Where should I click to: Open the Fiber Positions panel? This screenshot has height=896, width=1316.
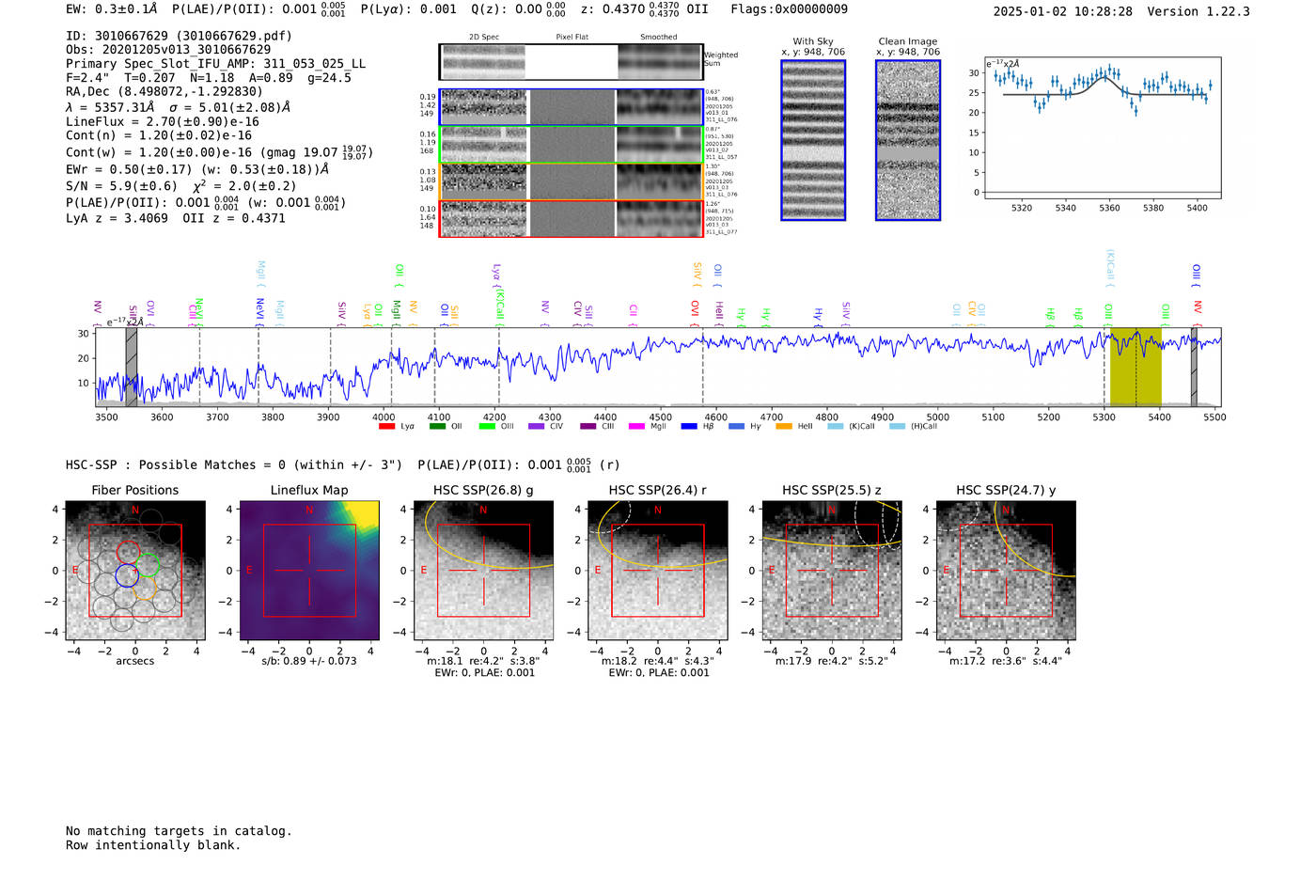[135, 571]
